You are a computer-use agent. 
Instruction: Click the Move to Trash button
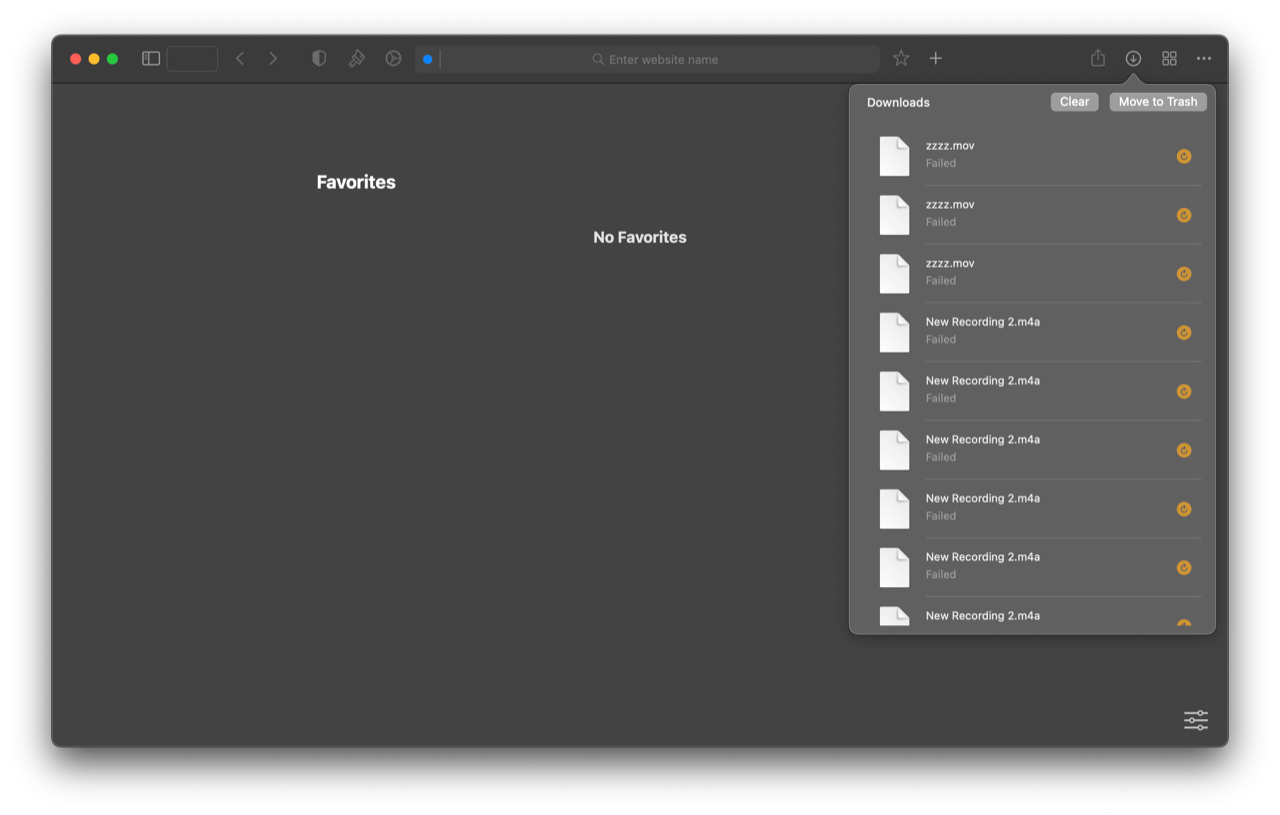[1157, 102]
